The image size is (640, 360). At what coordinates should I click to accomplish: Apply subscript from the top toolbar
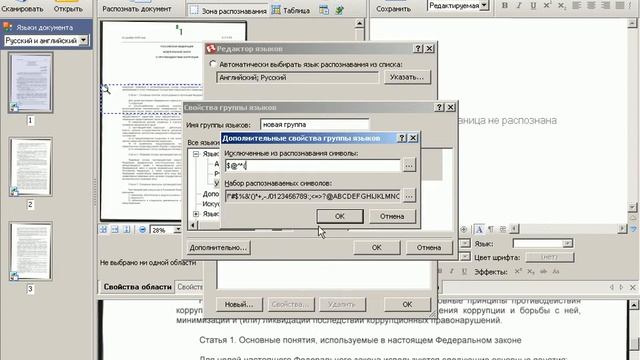point(562,5)
